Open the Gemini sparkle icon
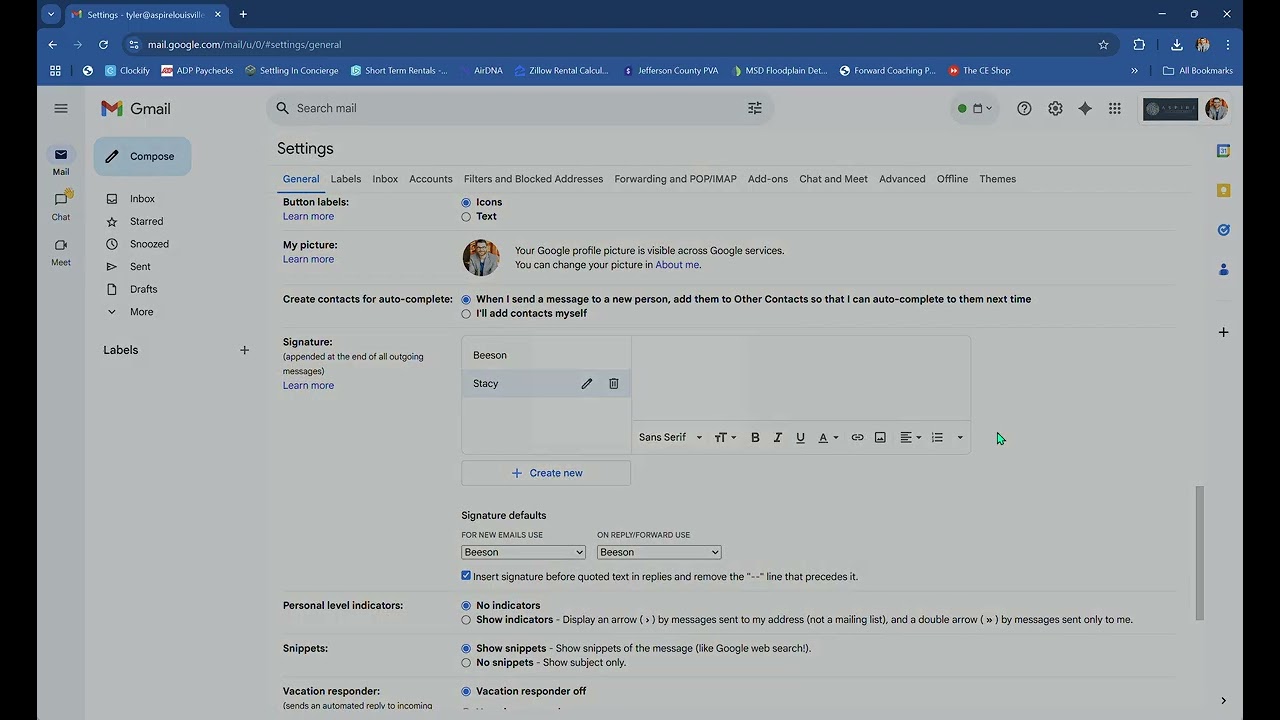This screenshot has height=720, width=1280. tap(1085, 108)
